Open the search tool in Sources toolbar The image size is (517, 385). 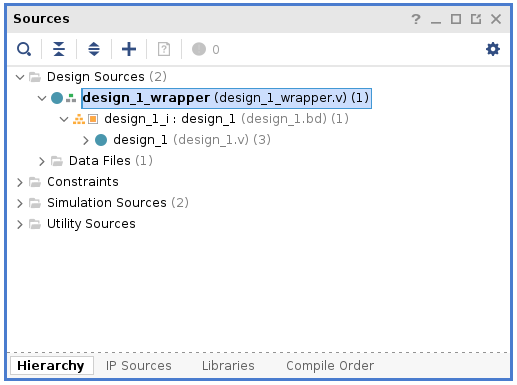[24, 49]
